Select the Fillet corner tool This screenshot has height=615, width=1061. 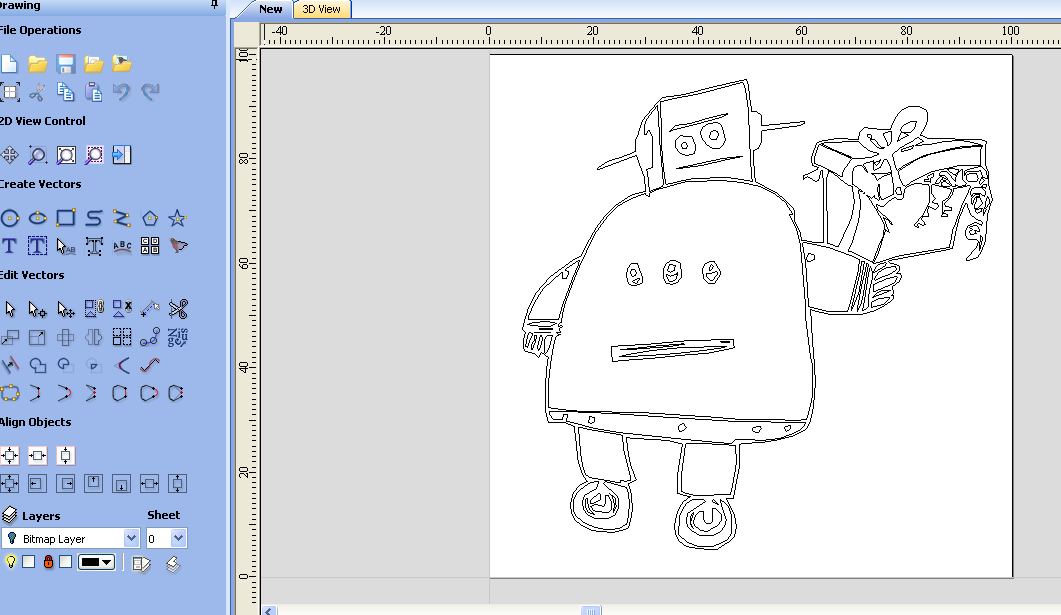tap(122, 365)
